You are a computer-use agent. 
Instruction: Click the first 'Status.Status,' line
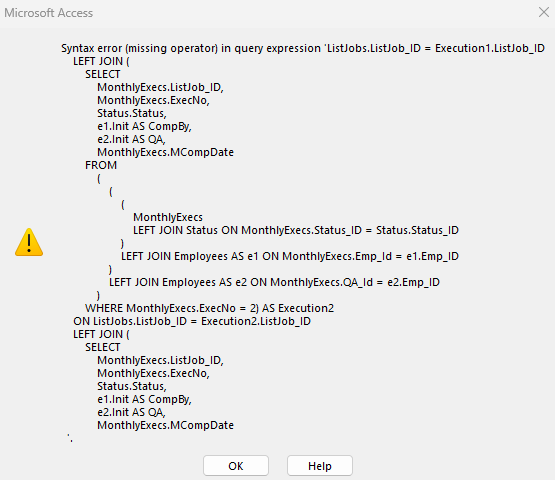[132, 113]
